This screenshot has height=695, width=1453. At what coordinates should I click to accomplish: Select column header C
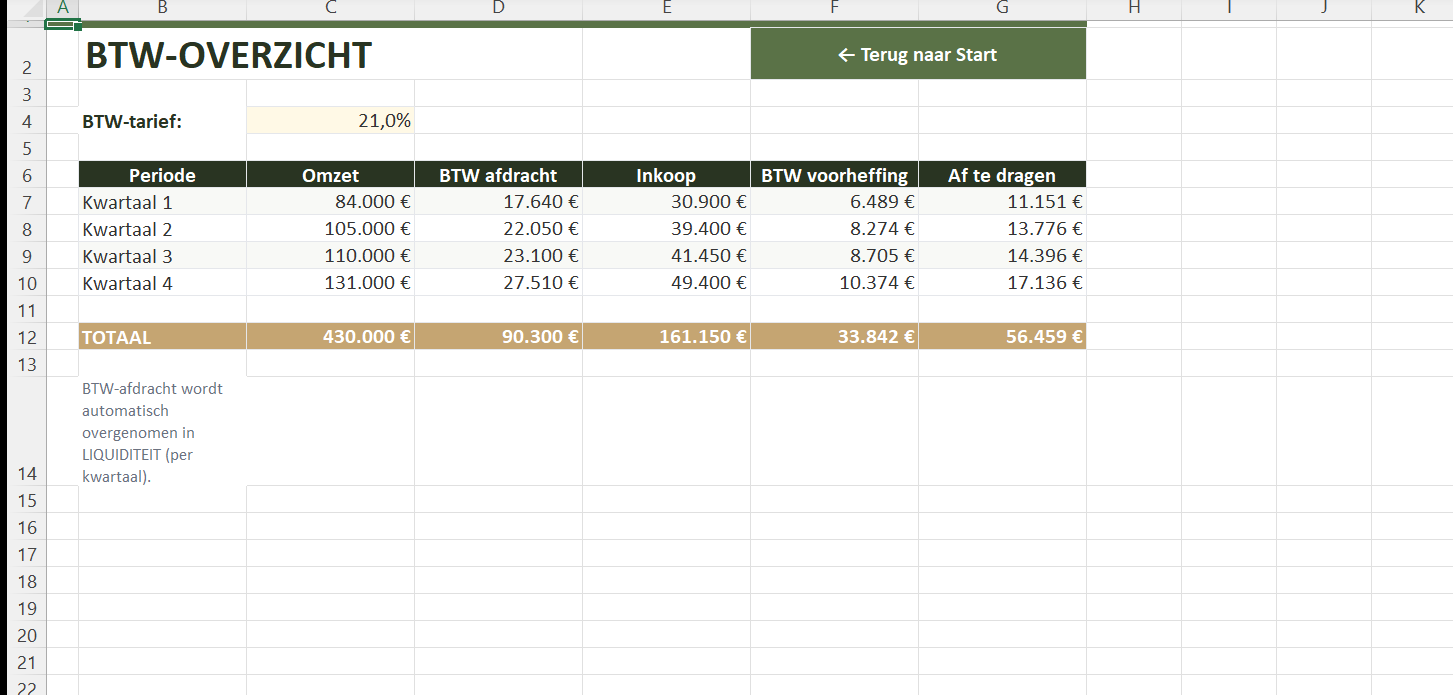[x=330, y=8]
